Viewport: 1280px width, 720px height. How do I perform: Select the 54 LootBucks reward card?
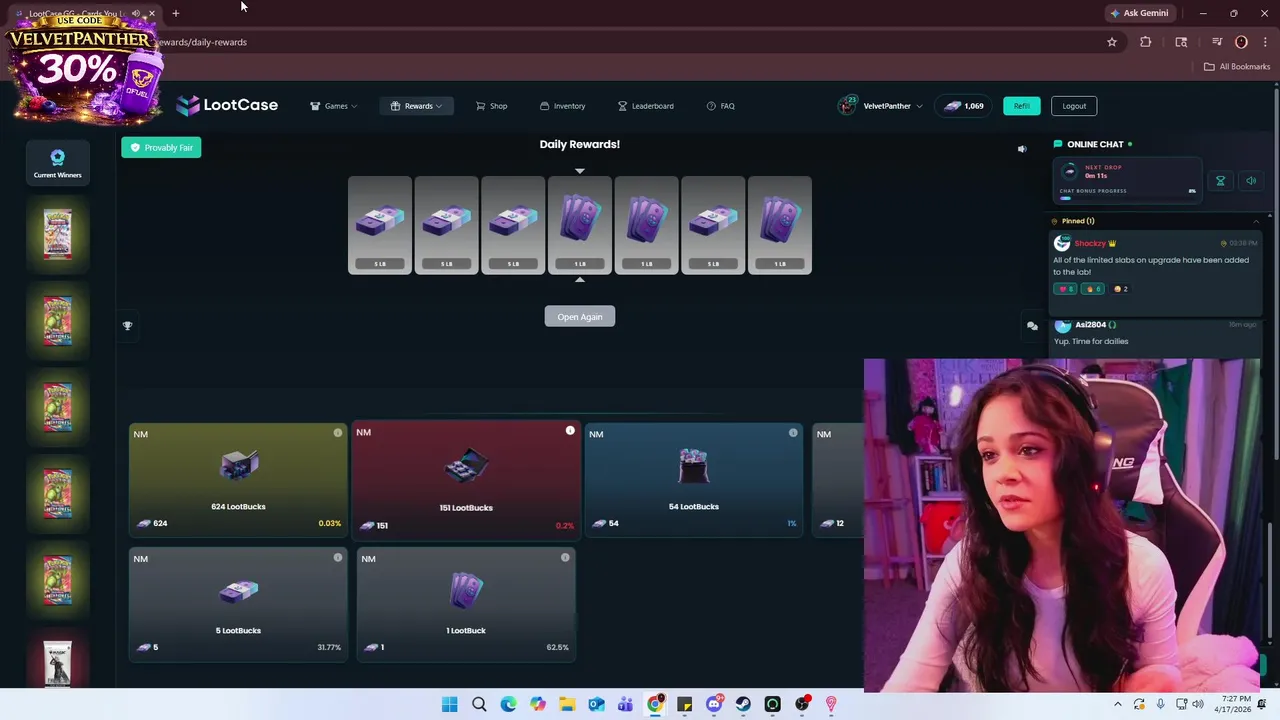(694, 480)
